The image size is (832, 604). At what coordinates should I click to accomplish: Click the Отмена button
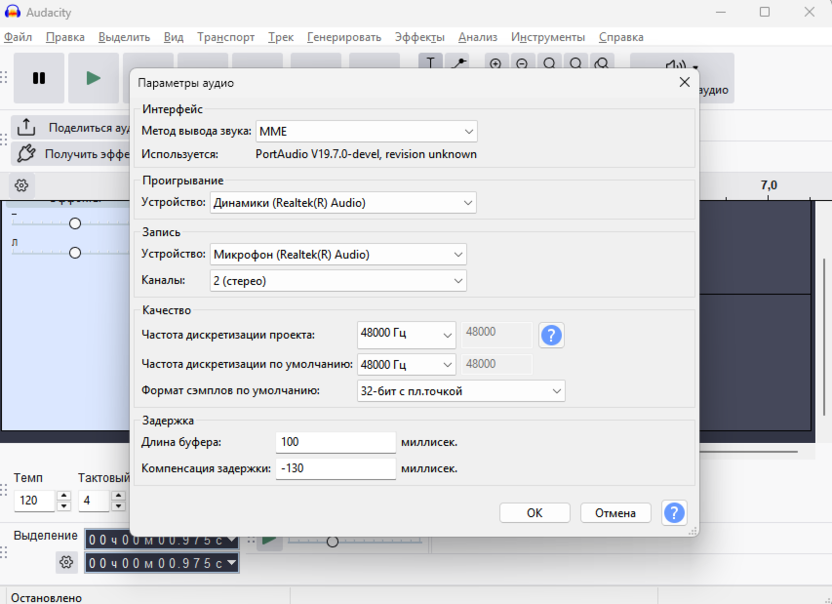pyautogui.click(x=615, y=513)
